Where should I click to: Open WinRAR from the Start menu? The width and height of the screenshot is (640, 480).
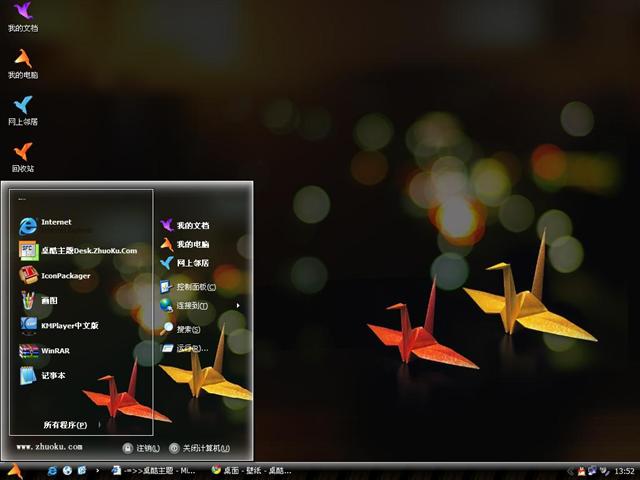[x=44, y=351]
